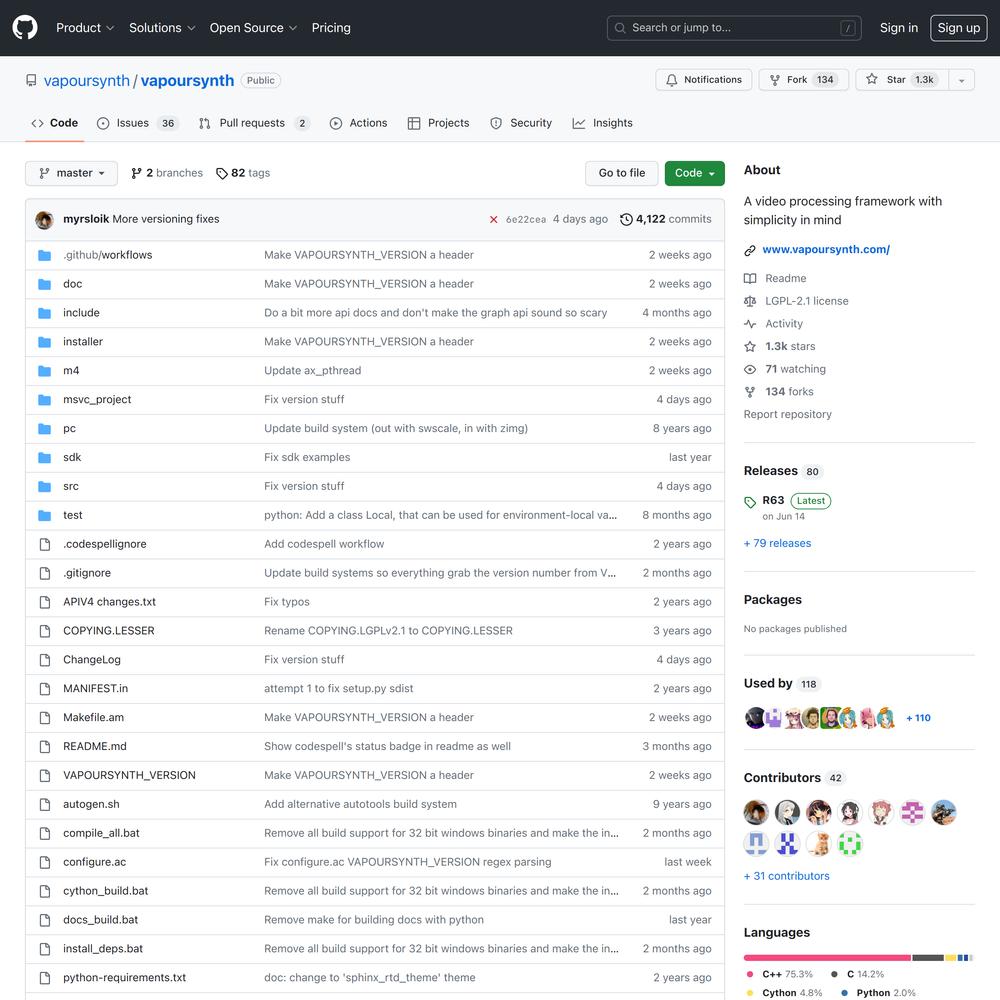
Task: Open the vapoursynth owner link
Action: [x=87, y=81]
